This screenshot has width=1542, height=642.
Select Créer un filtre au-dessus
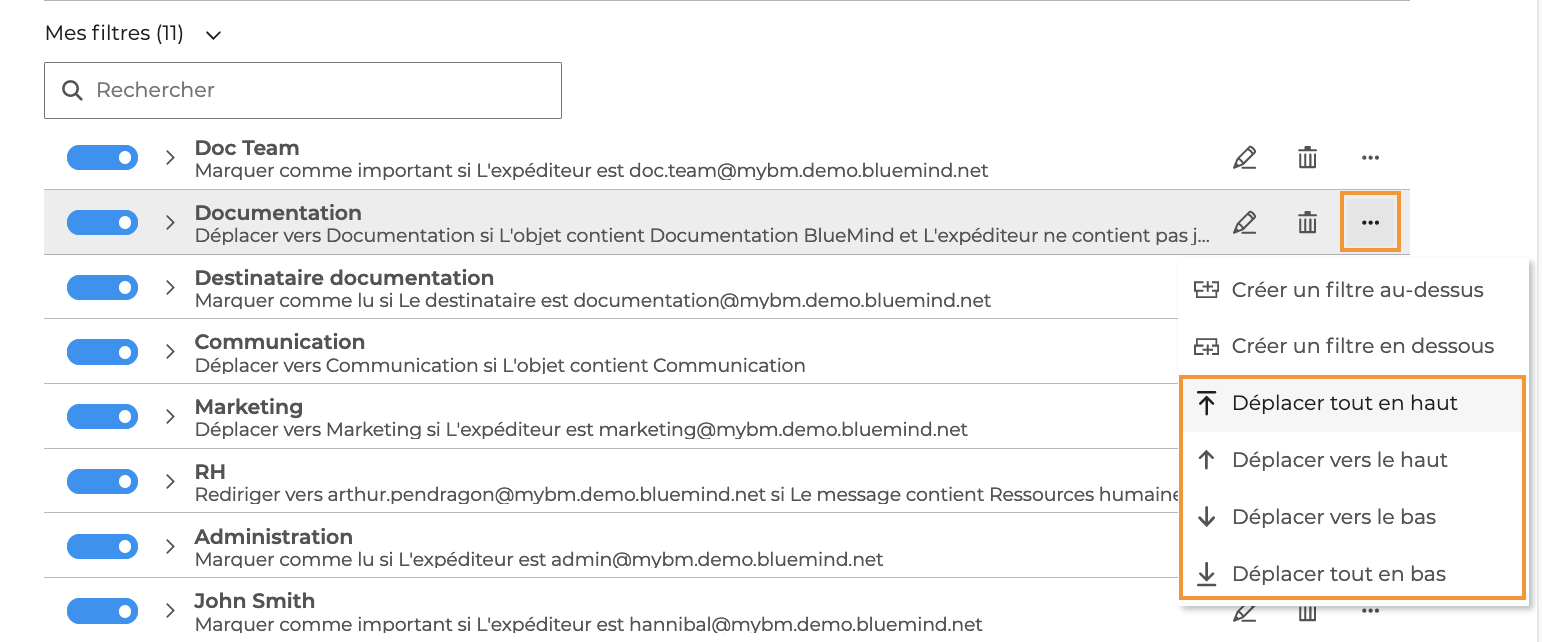coord(1357,290)
